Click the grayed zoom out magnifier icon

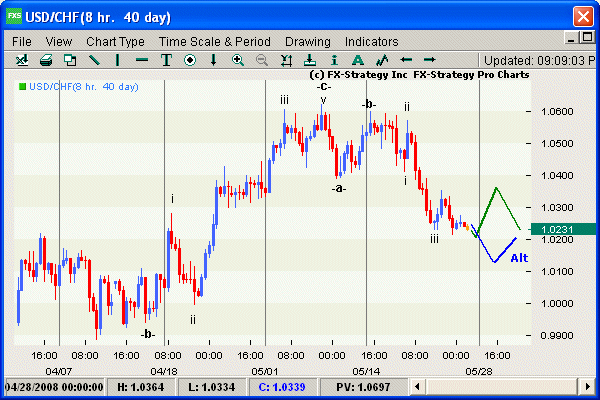pyautogui.click(x=262, y=60)
